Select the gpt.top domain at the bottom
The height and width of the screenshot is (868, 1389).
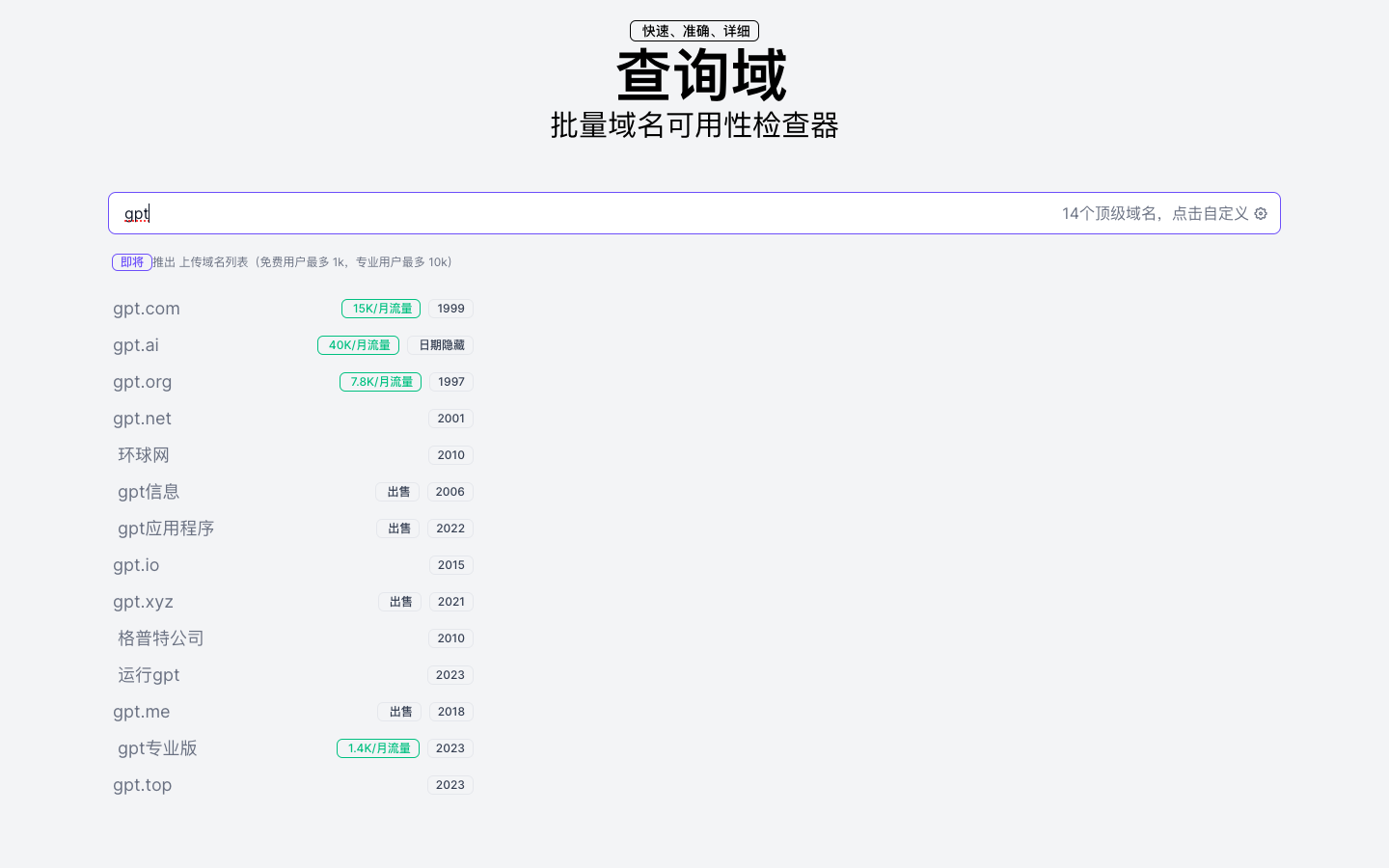(142, 785)
